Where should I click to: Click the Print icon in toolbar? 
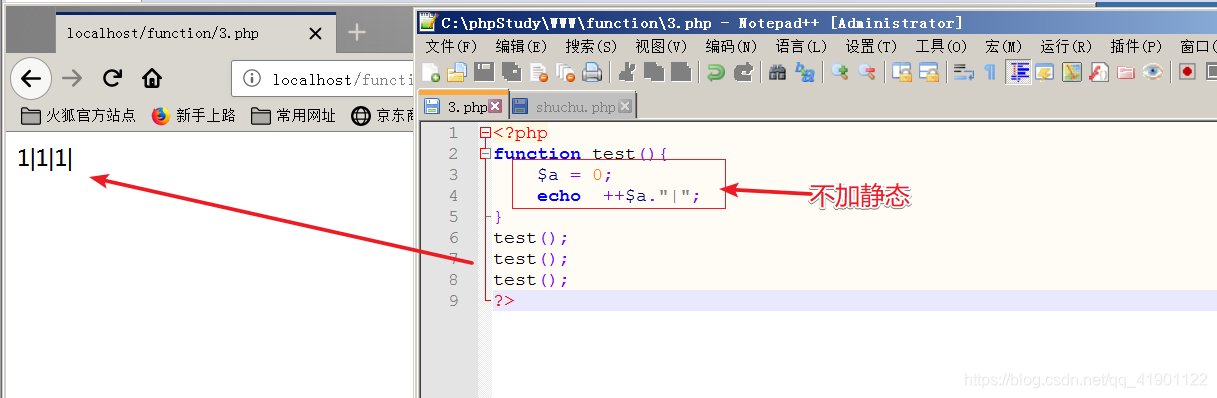(592, 72)
